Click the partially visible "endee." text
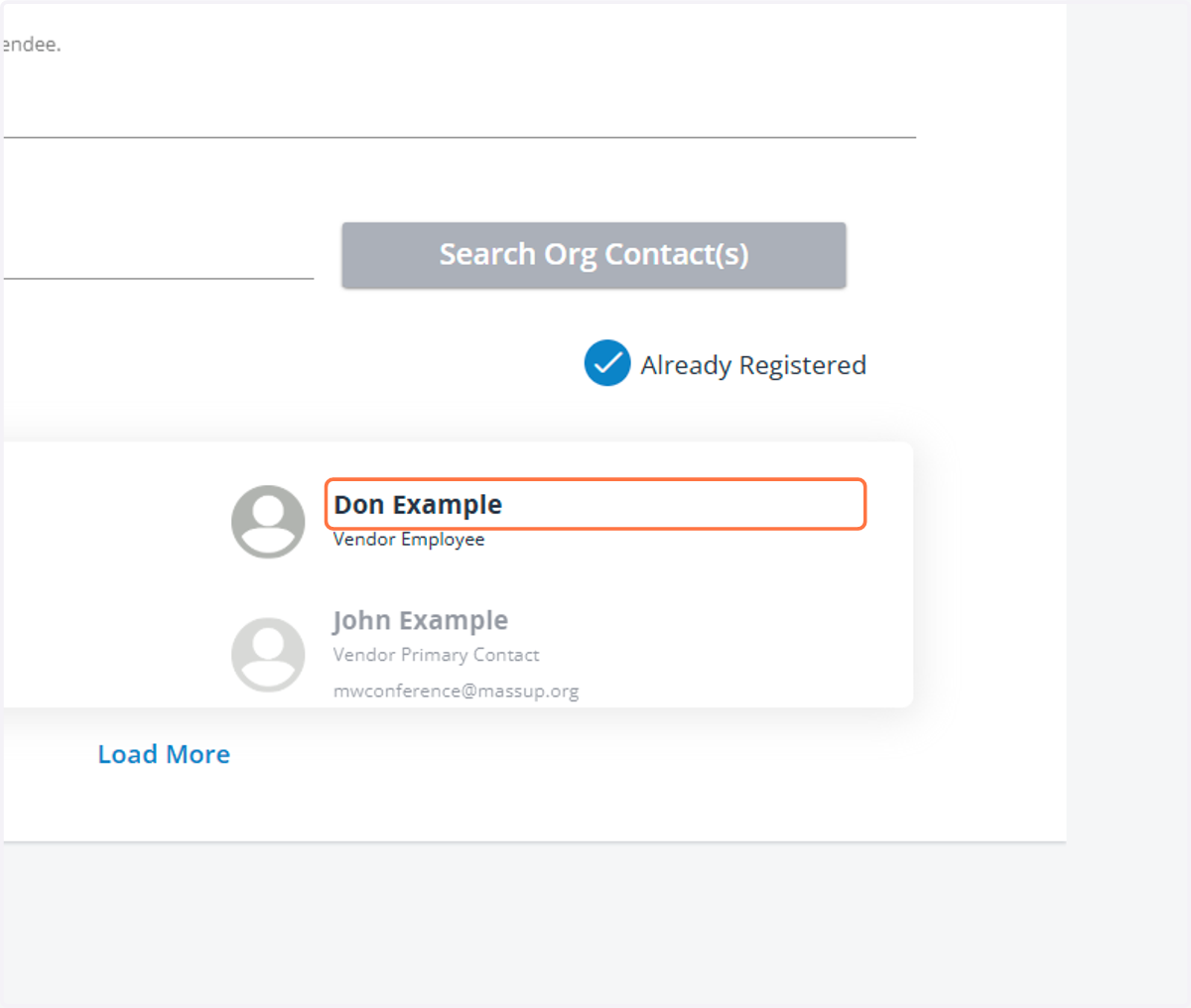1191x1008 pixels. pyautogui.click(x=32, y=45)
